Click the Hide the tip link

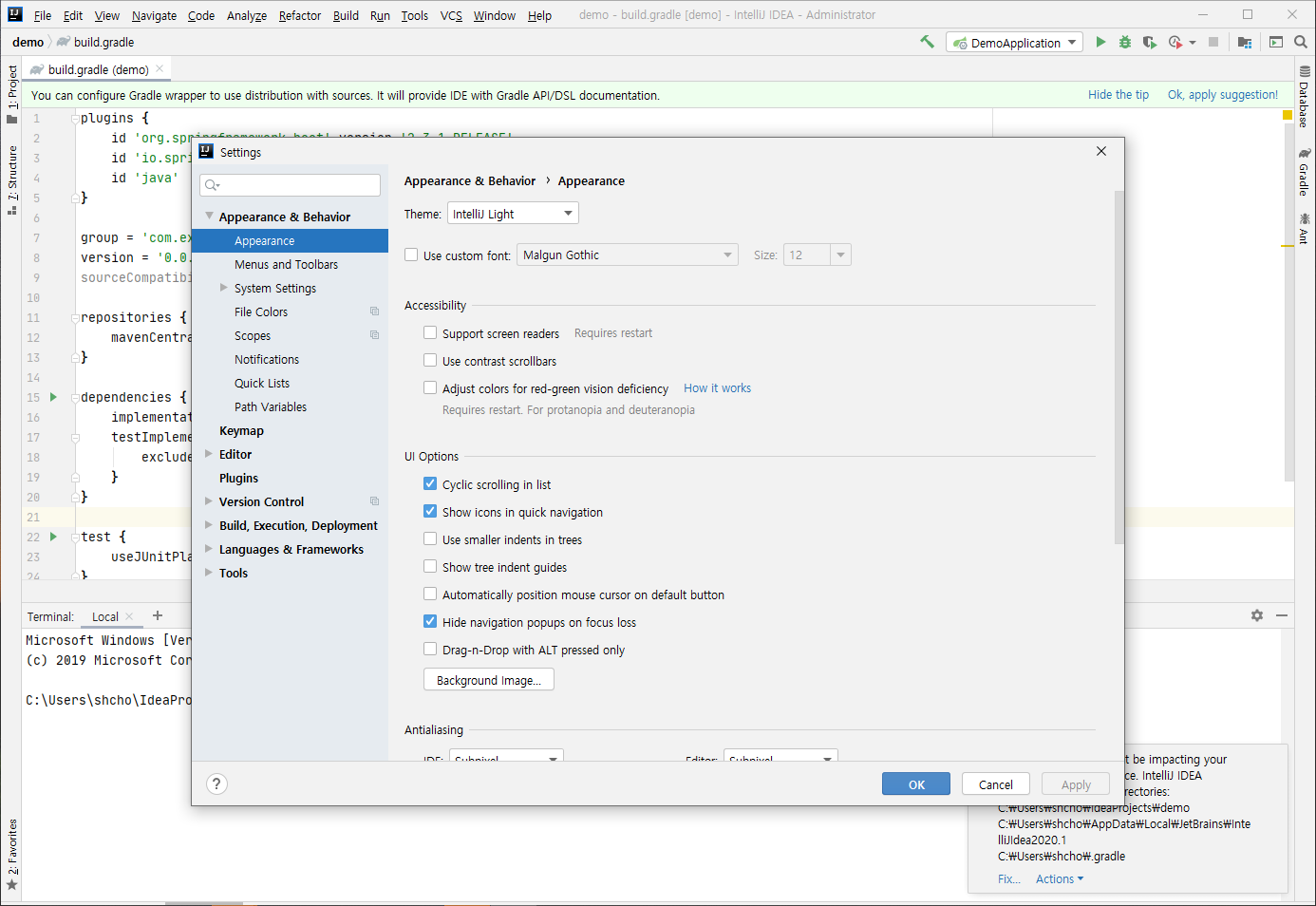pyautogui.click(x=1119, y=95)
